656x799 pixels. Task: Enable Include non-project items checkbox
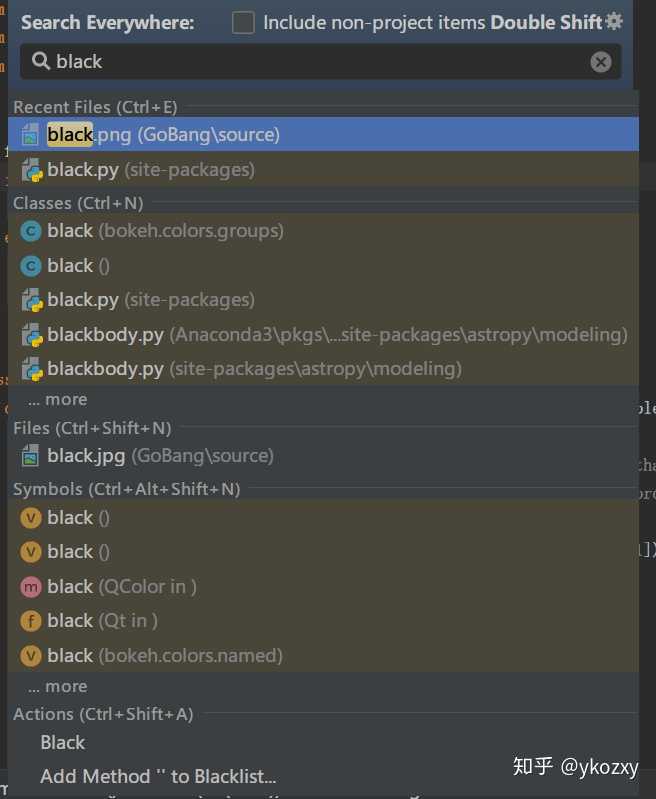pyautogui.click(x=243, y=22)
